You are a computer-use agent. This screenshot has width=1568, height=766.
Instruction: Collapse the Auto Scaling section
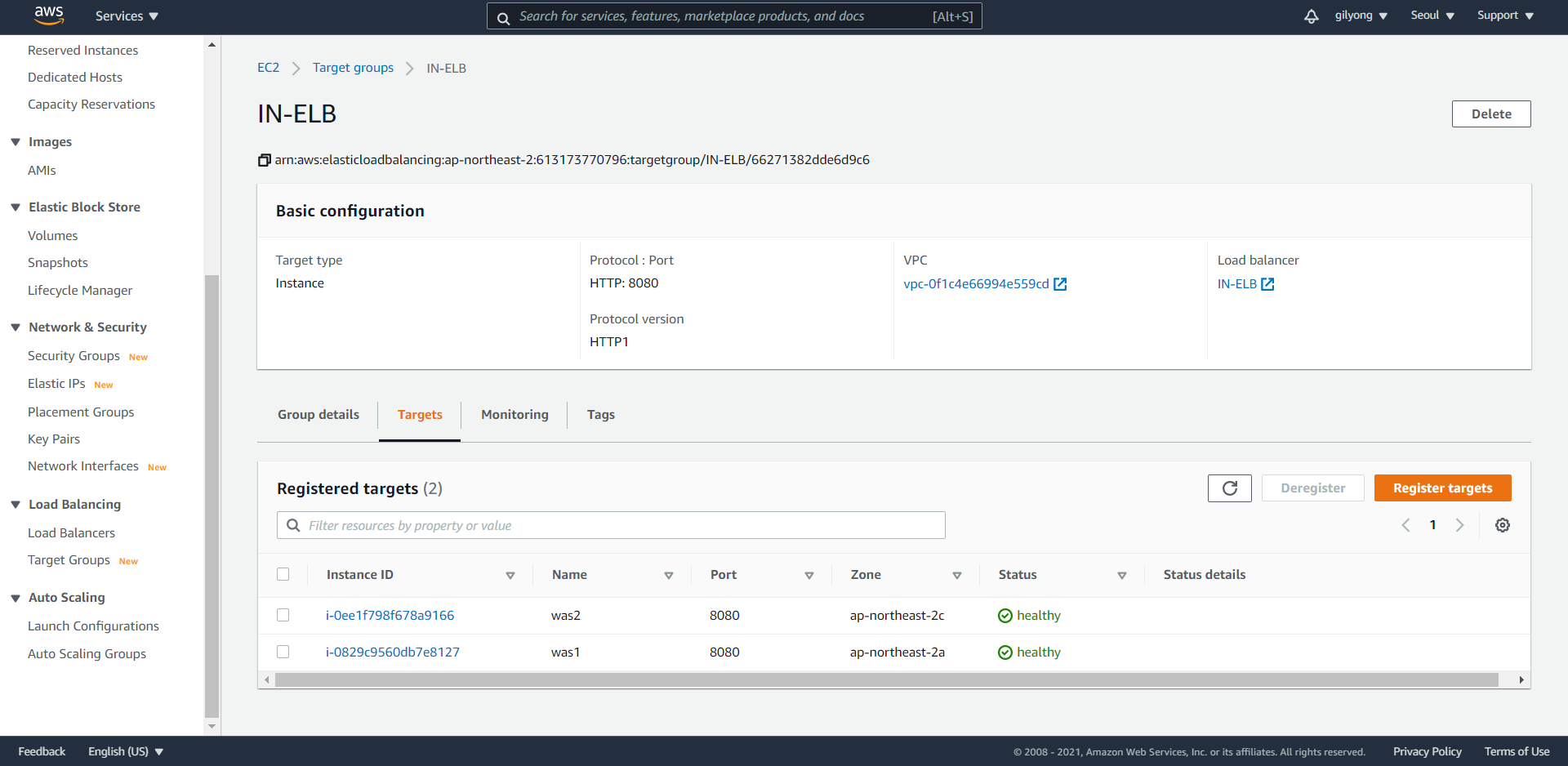click(x=16, y=598)
